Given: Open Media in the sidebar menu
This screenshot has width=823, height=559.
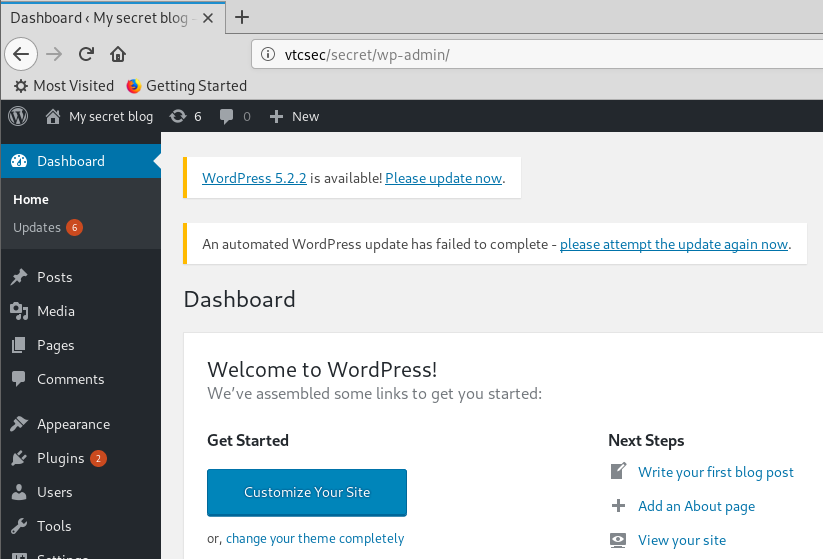Looking at the screenshot, I should (x=55, y=311).
